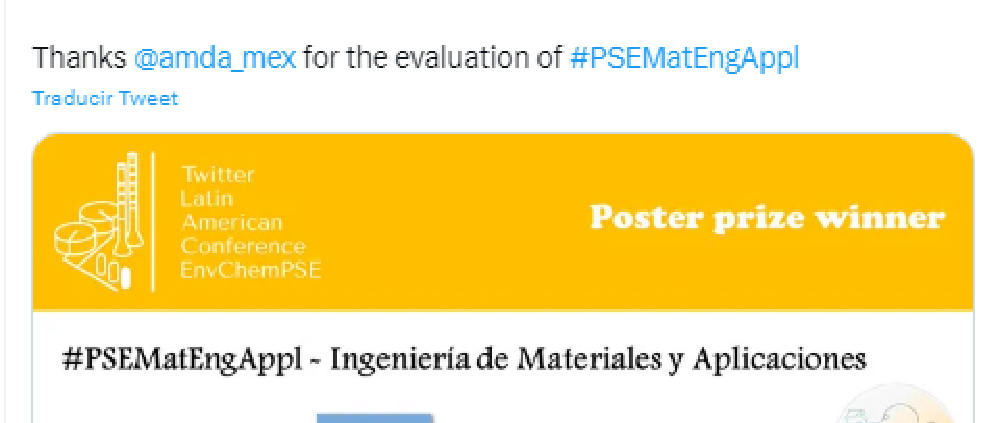
Task: Click the black #PSEMatEngAppl title text
Action: pos(179,358)
